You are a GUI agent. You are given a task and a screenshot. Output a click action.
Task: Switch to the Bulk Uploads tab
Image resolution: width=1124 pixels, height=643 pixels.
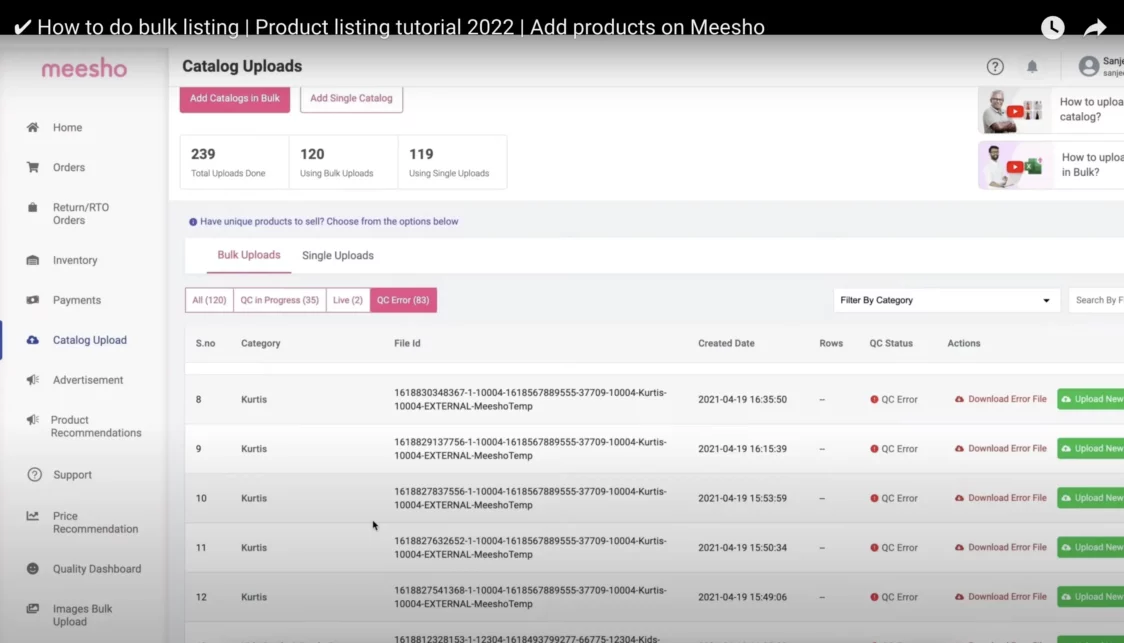[x=249, y=255]
